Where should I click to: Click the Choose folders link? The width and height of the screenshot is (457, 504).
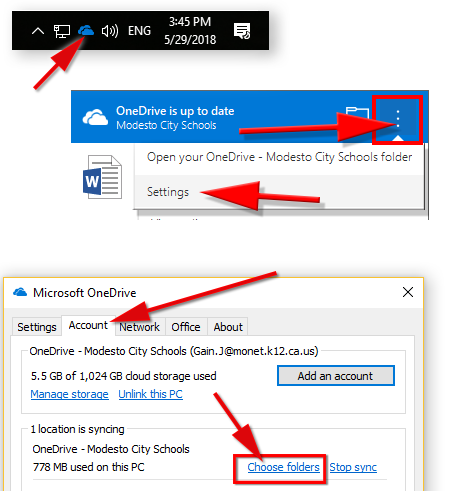click(x=283, y=467)
